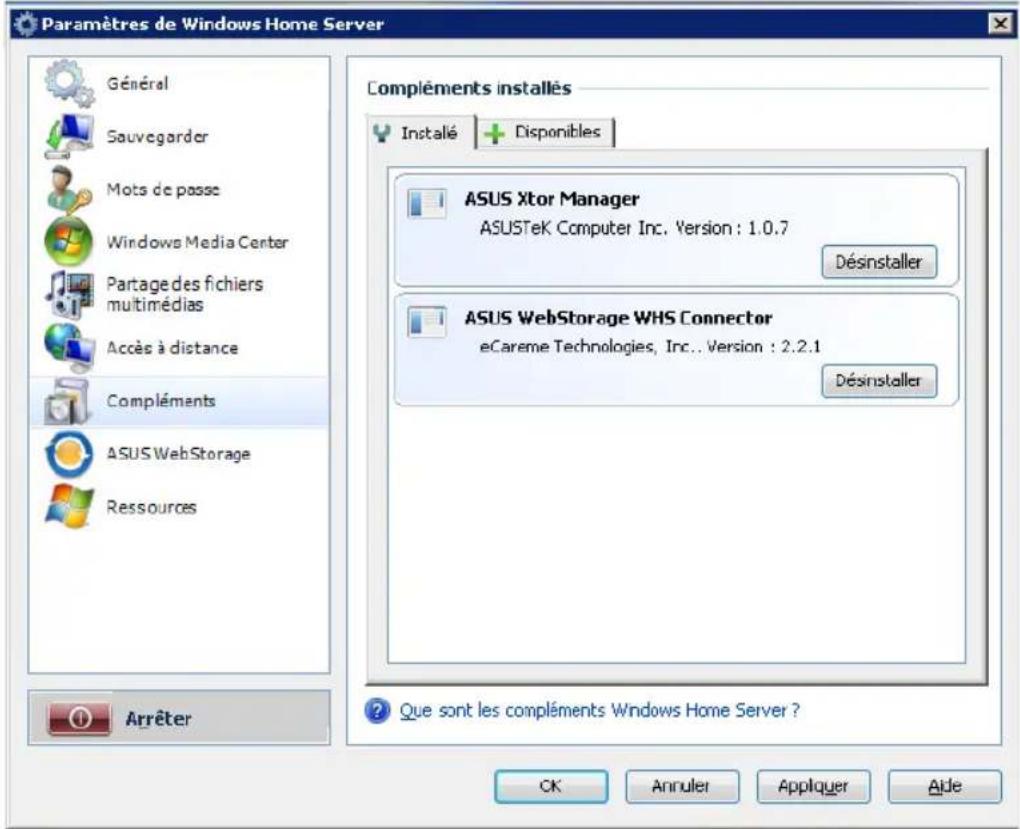Select Sauvegarder in the sidebar
The width and height of the screenshot is (1020, 829).
point(179,137)
